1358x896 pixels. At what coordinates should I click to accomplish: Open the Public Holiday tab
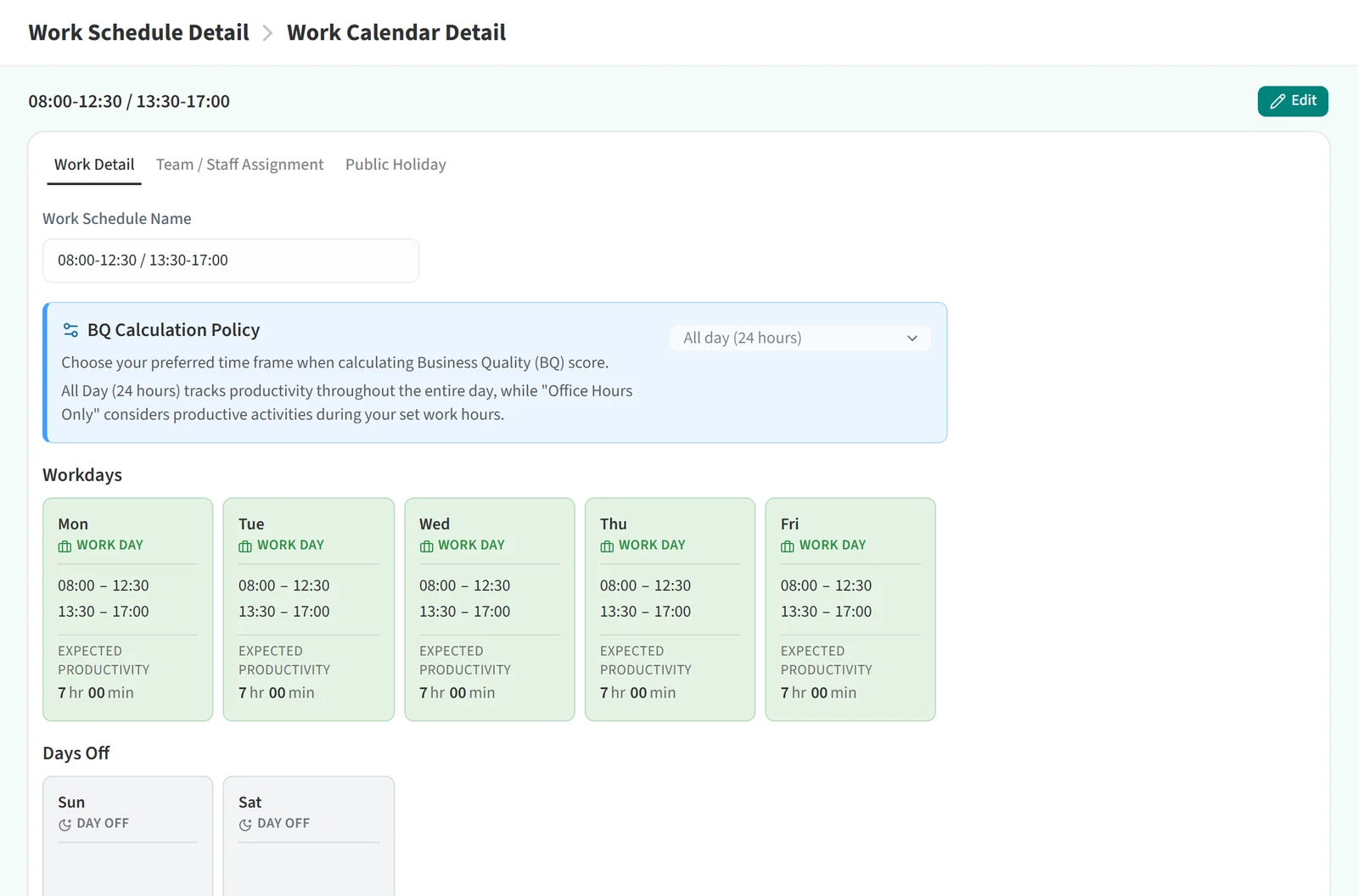pyautogui.click(x=396, y=165)
